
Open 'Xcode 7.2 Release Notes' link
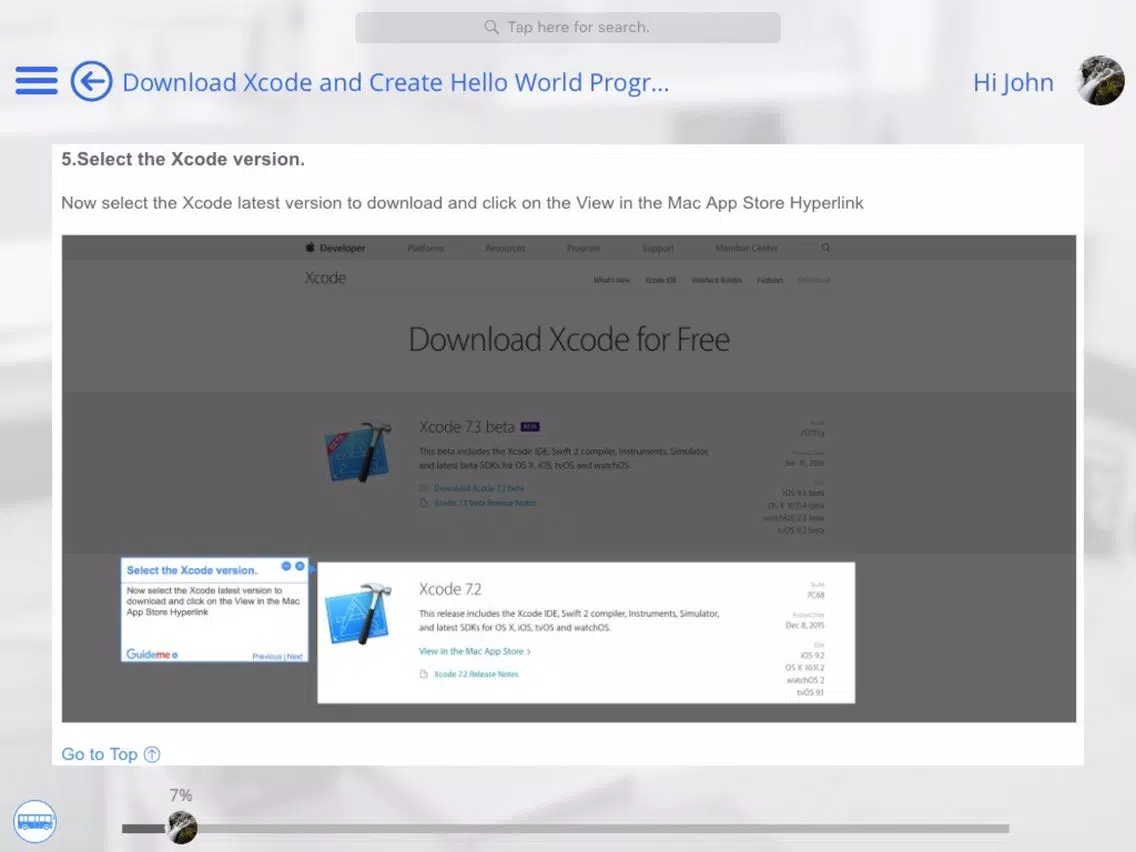[x=476, y=674]
